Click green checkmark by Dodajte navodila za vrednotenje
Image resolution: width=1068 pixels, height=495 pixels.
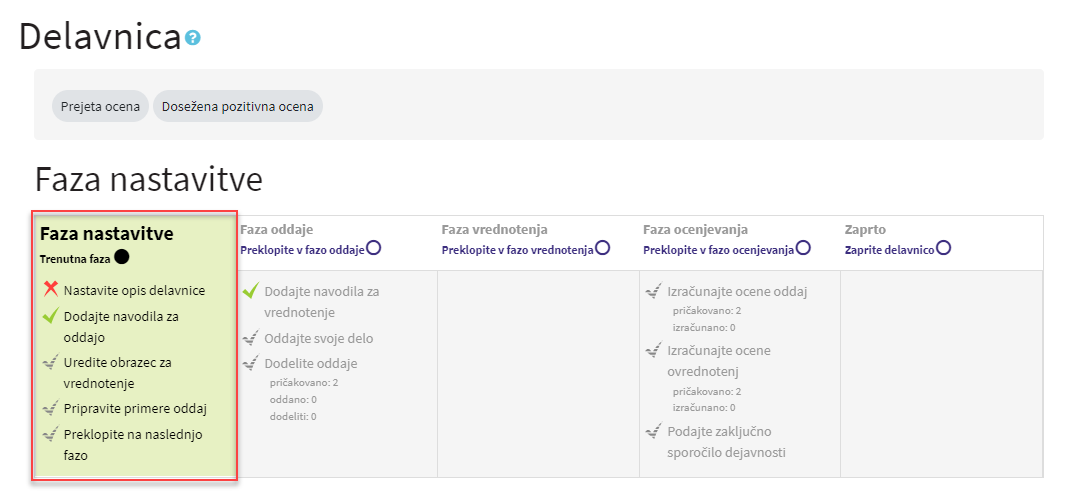(x=251, y=291)
